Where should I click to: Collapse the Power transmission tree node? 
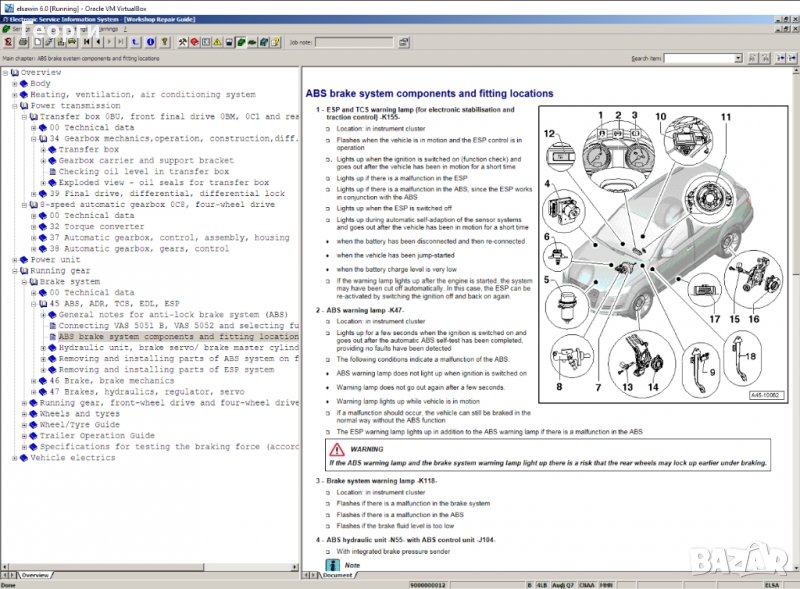pos(15,106)
